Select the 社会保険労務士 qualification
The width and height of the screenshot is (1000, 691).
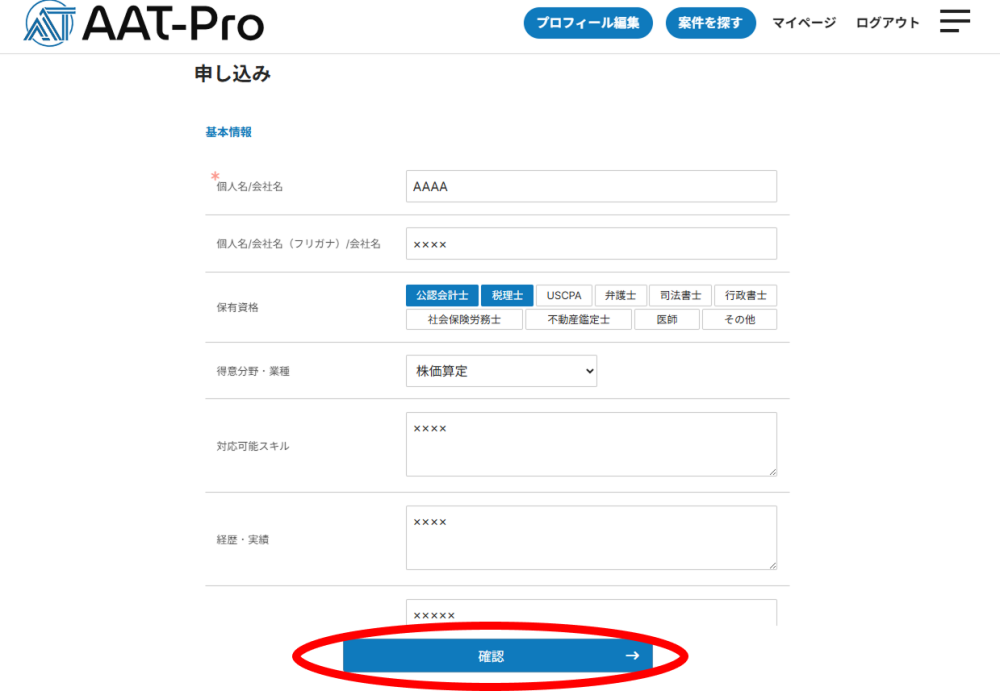[464, 320]
